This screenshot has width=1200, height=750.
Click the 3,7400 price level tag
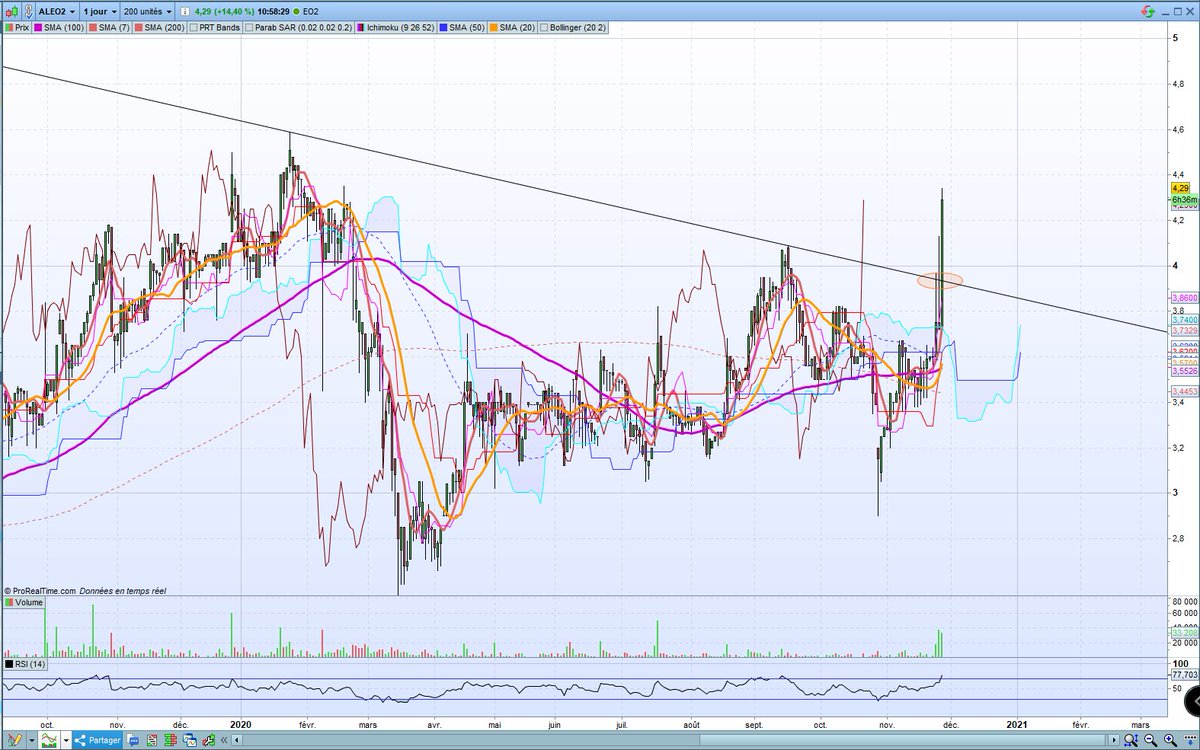(1183, 318)
